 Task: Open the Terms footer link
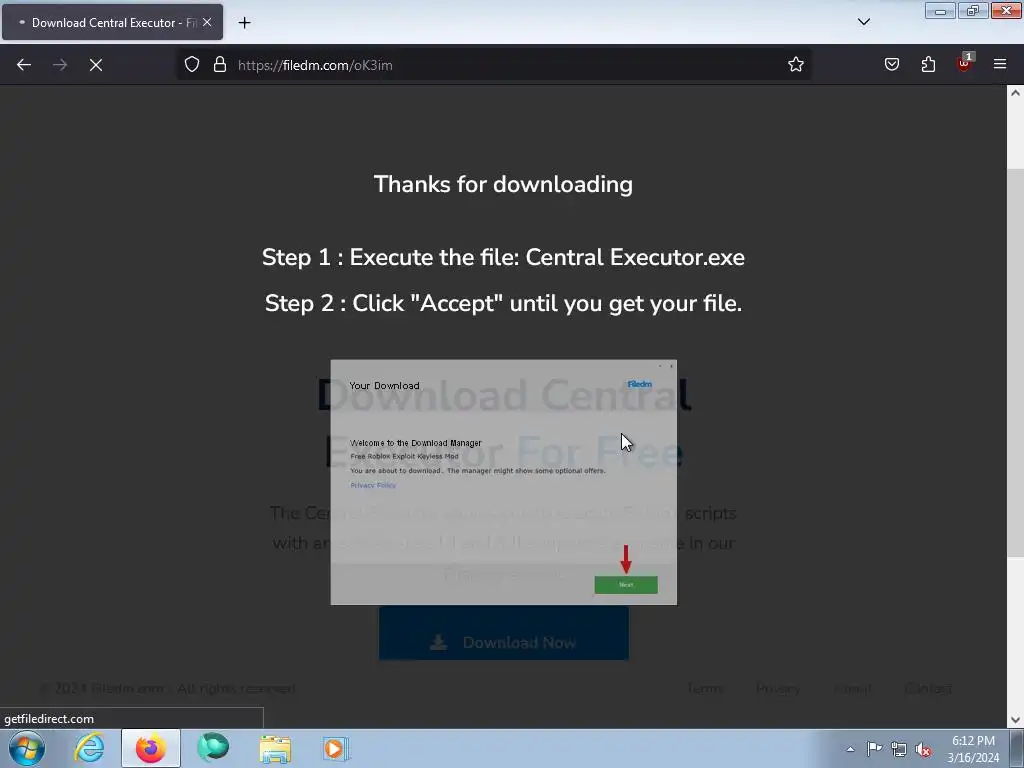[705, 688]
